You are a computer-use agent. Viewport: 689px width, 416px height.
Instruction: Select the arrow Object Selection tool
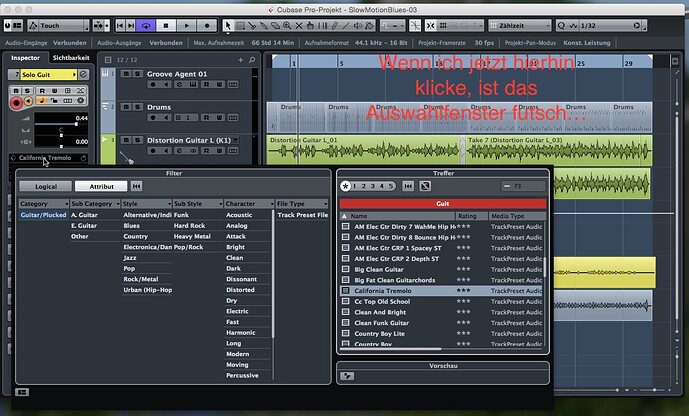[x=228, y=25]
